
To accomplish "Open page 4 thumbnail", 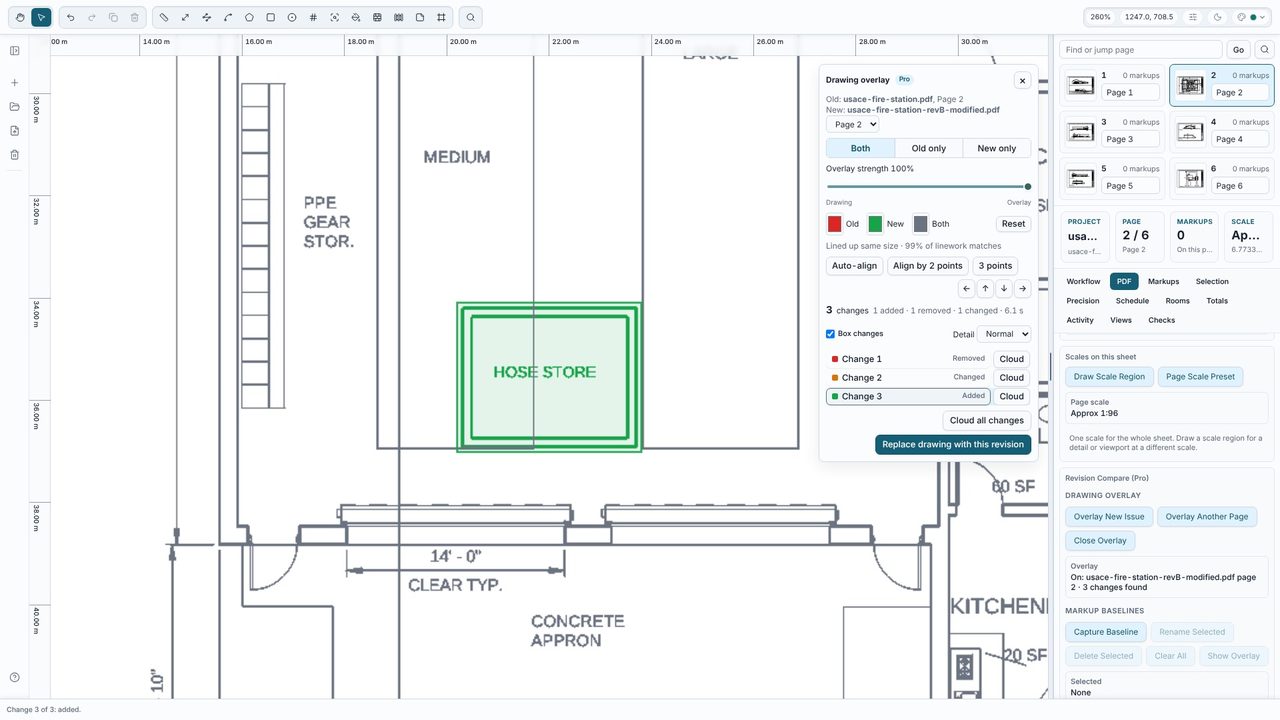I will click(x=1221, y=131).
